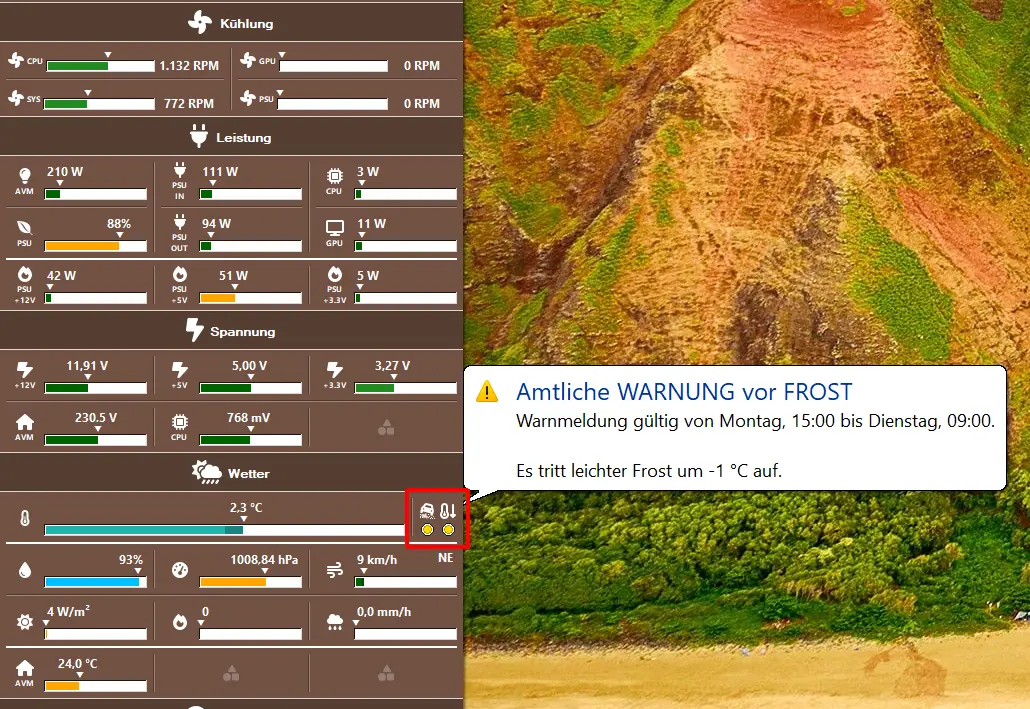Click the PSU +5V 51 W bar
Viewport: 1030px width, 709px height.
click(250, 298)
